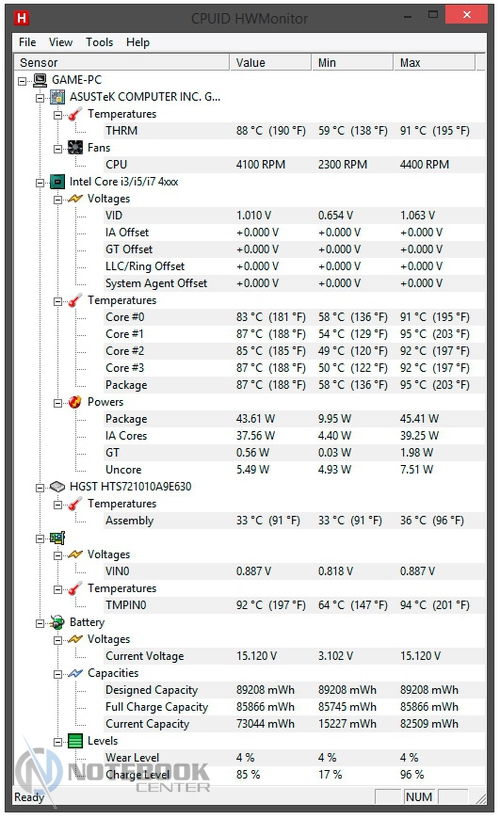This screenshot has height=819, width=500.
Task: Select the Battery icon in tree
Action: tap(57, 622)
